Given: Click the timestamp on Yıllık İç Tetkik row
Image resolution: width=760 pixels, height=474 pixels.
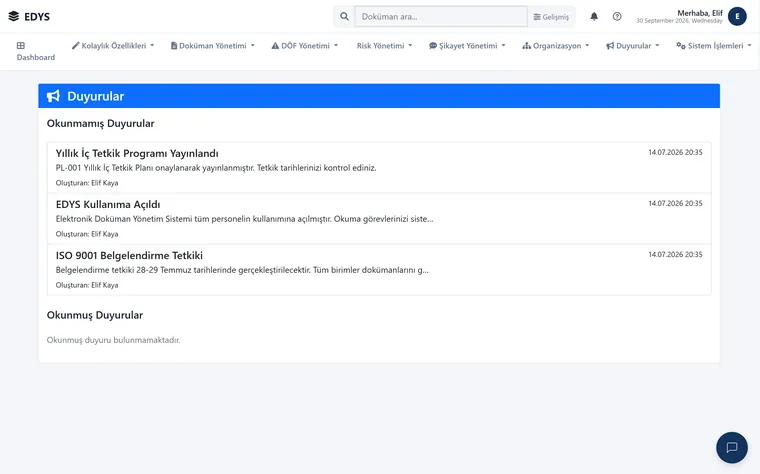Looking at the screenshot, I should (x=675, y=152).
